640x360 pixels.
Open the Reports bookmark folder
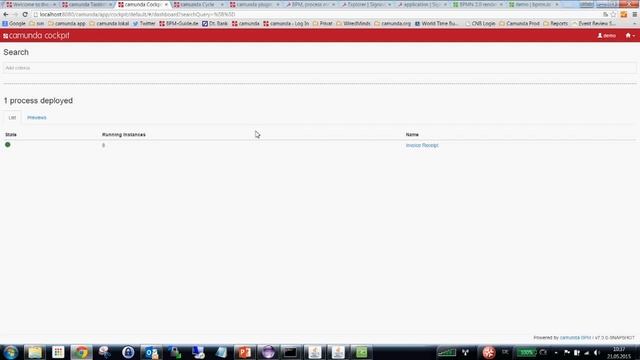coord(556,24)
